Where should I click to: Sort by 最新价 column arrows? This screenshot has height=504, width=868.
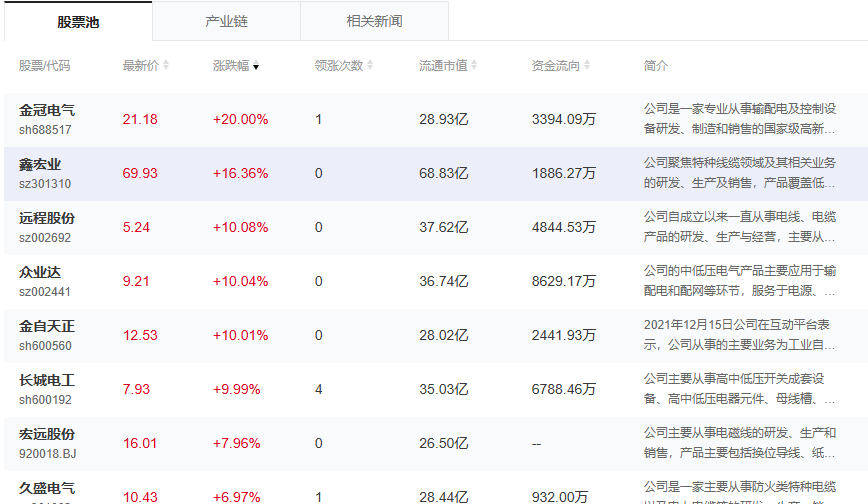point(166,65)
